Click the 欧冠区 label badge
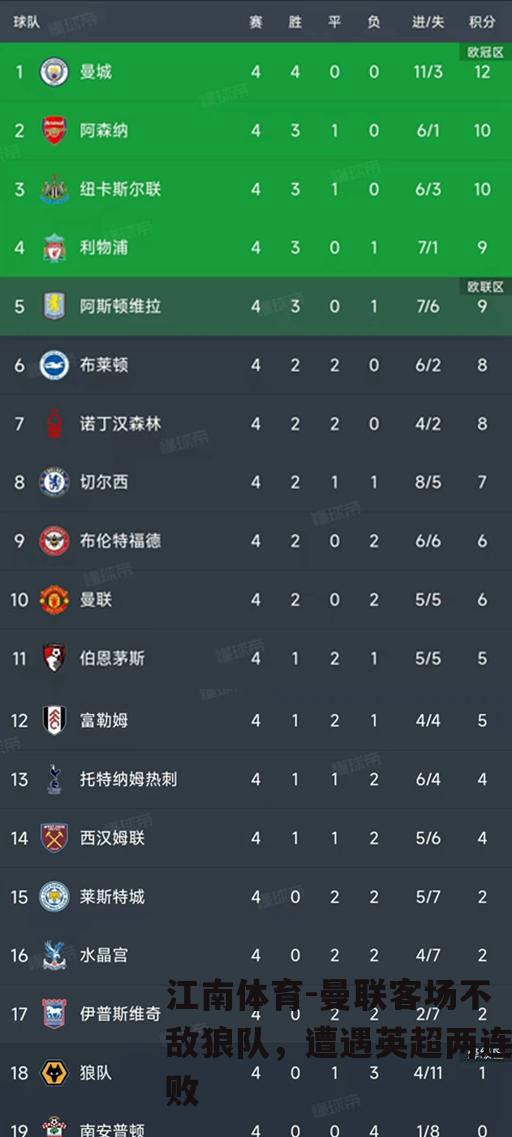Image resolution: width=512 pixels, height=1137 pixels. coord(485,52)
